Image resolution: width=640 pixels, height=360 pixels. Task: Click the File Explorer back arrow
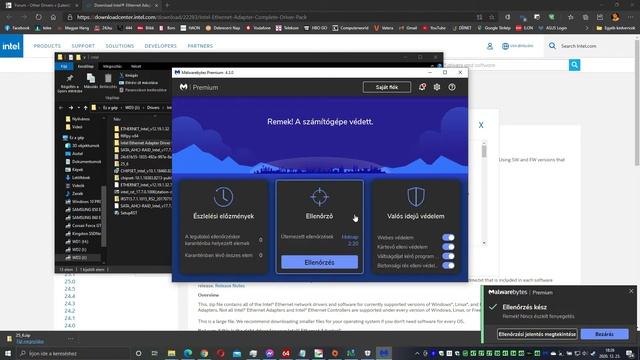coord(61,108)
